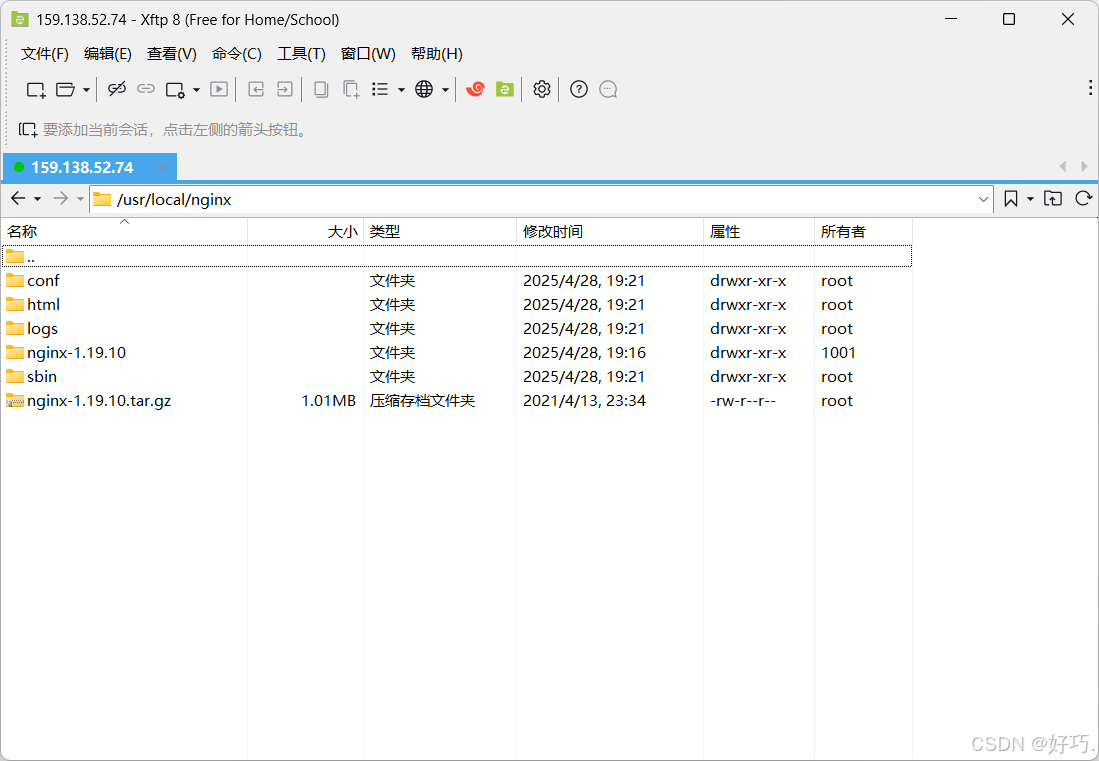Image resolution: width=1099 pixels, height=761 pixels.
Task: Open the 窗口(W) menu
Action: point(368,54)
